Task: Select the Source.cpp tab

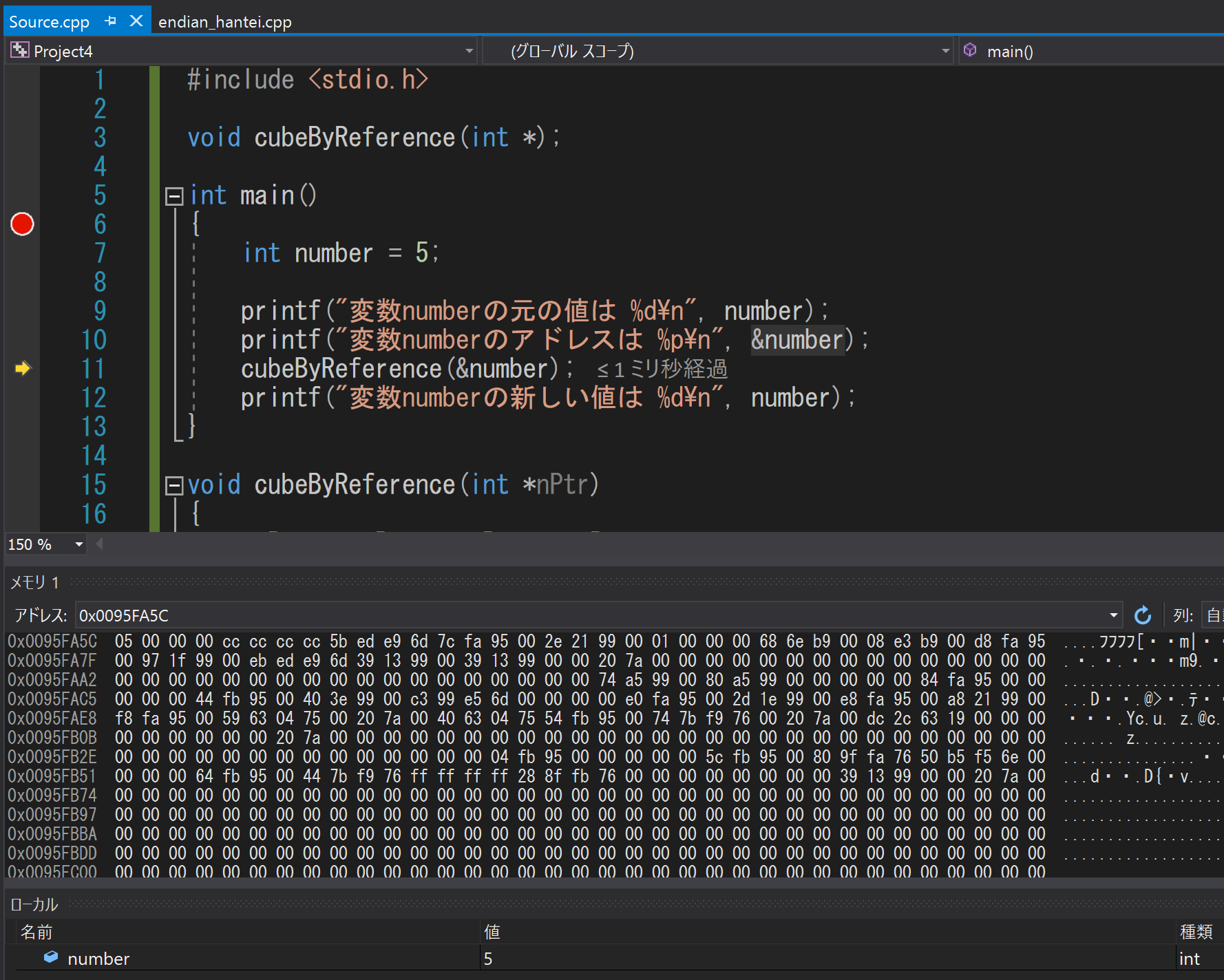Action: coord(49,22)
